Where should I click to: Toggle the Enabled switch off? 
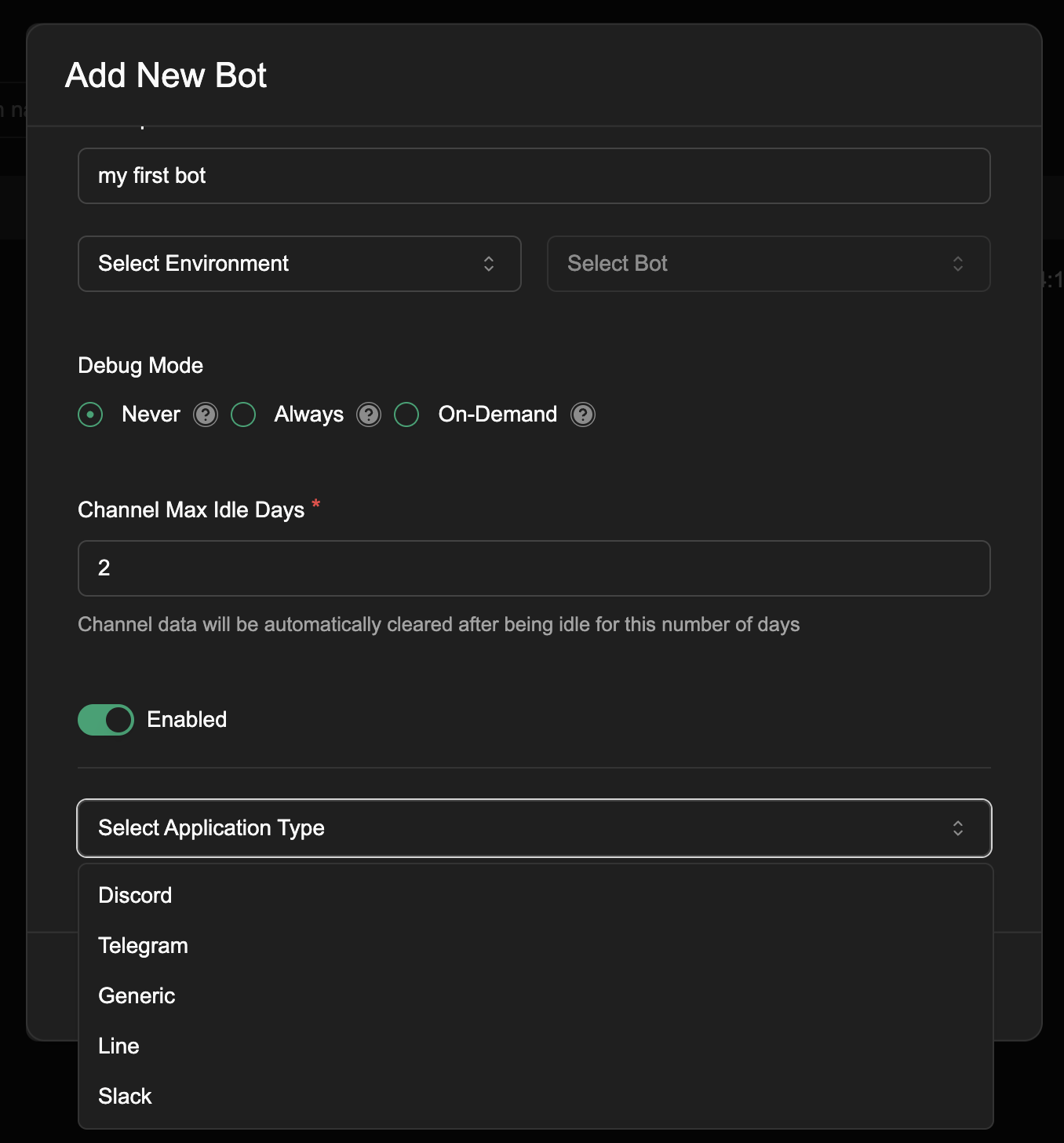(x=106, y=720)
